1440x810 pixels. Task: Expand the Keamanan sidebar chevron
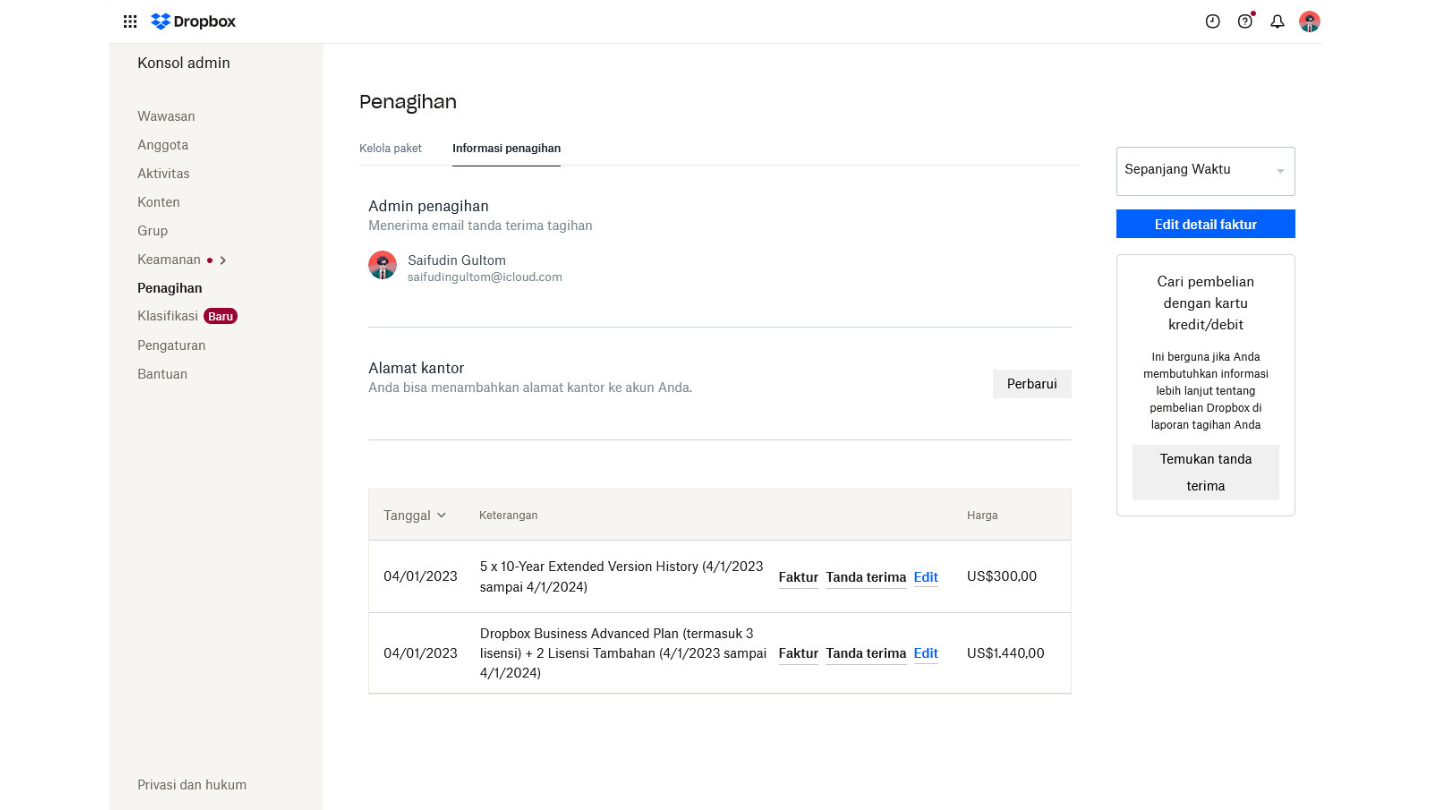(x=223, y=260)
